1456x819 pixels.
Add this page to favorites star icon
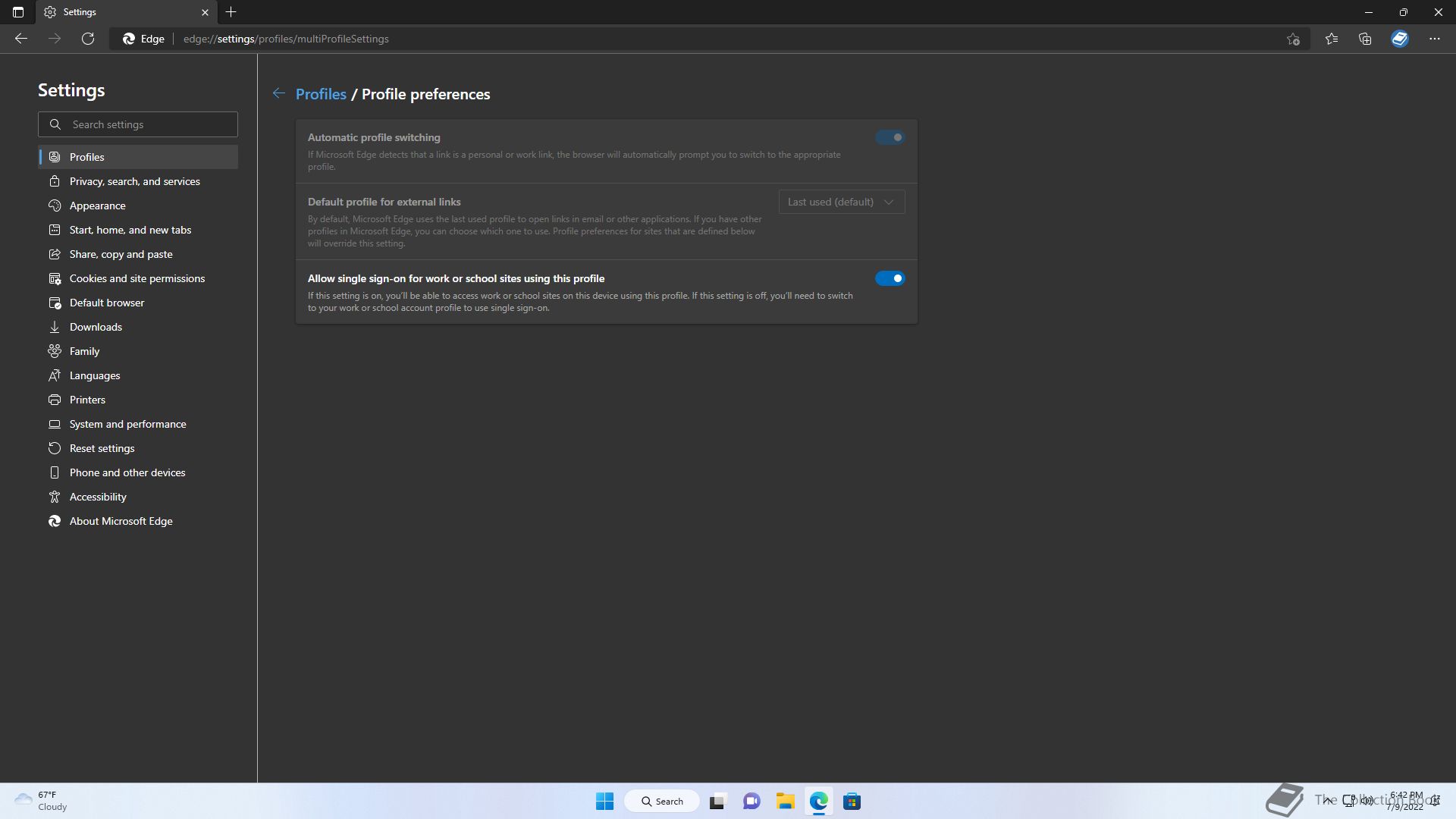[1293, 39]
